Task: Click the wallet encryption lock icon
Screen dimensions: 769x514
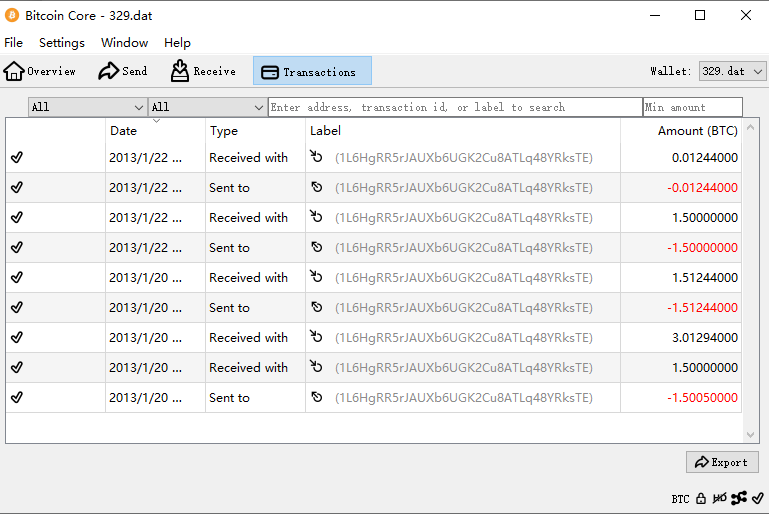Action: tap(701, 498)
